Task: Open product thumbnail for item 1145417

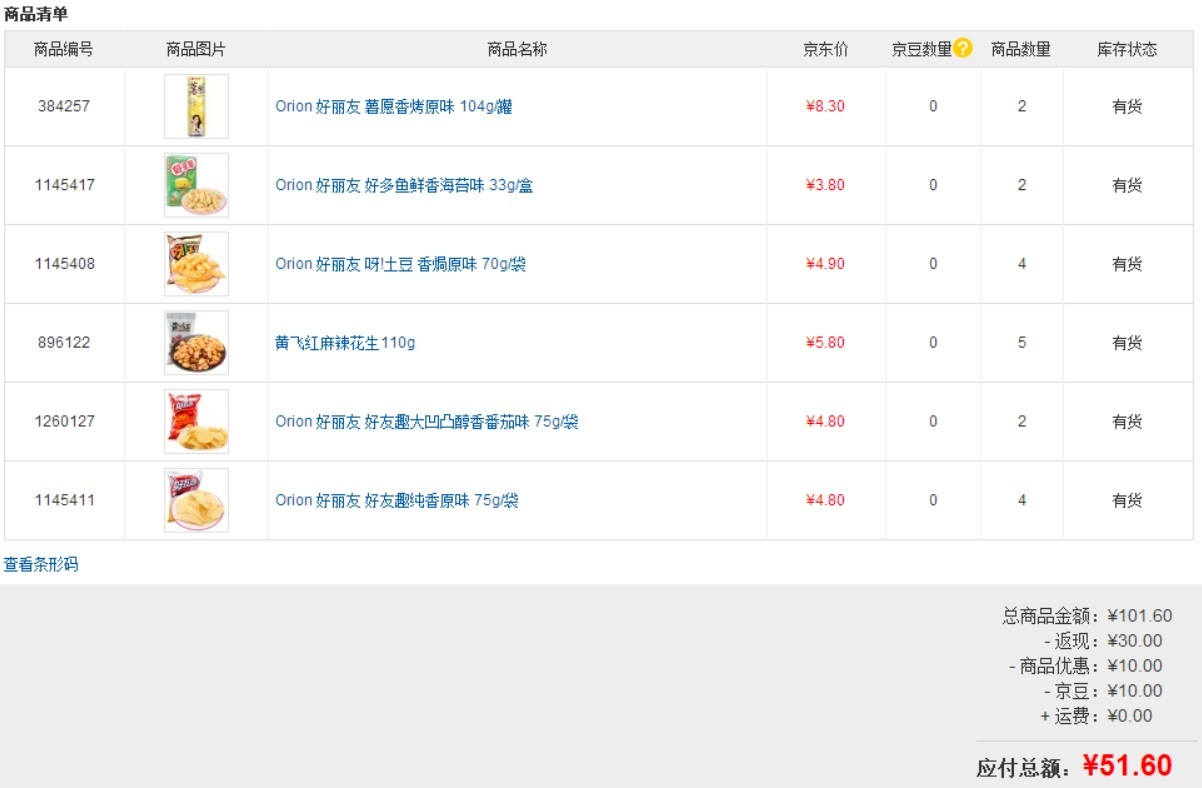Action: [196, 185]
